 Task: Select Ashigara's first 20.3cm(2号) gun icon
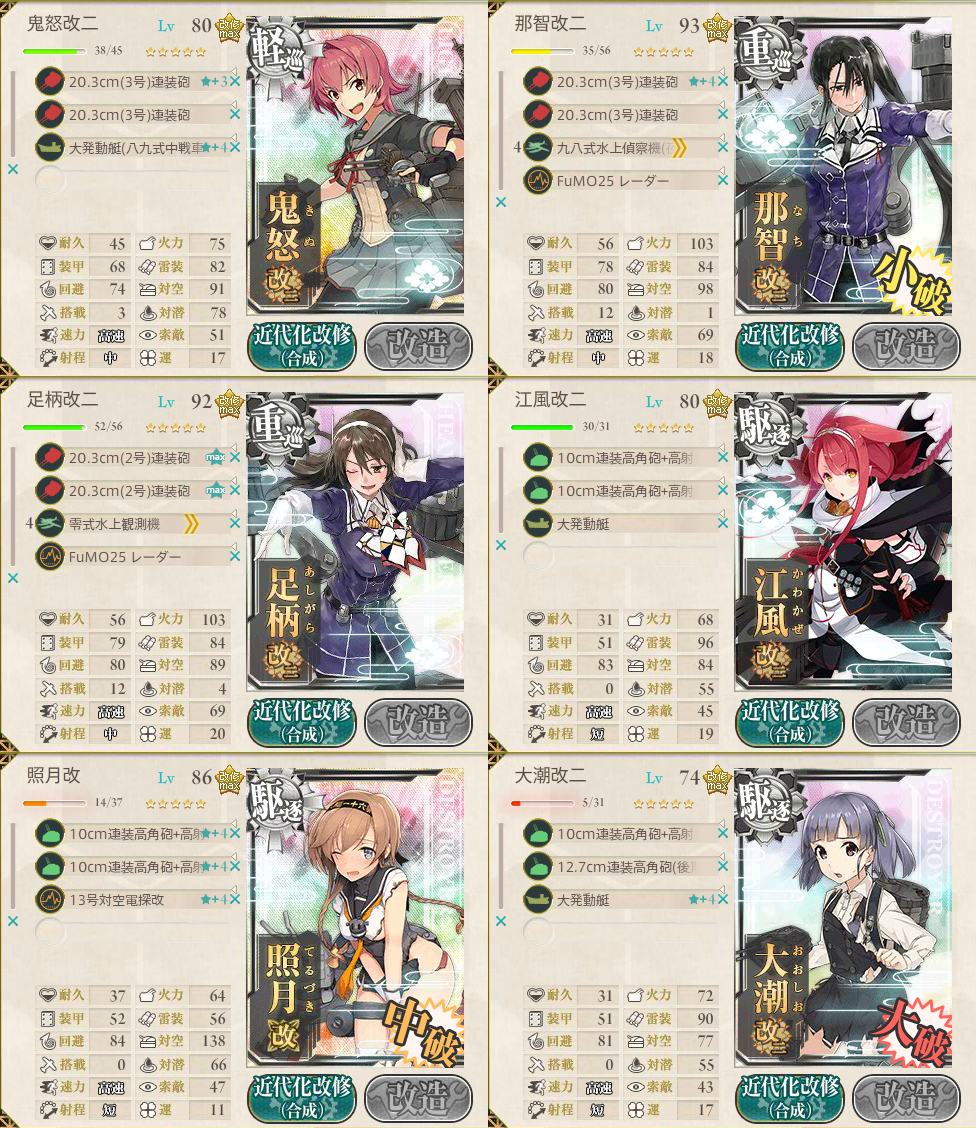tap(50, 458)
